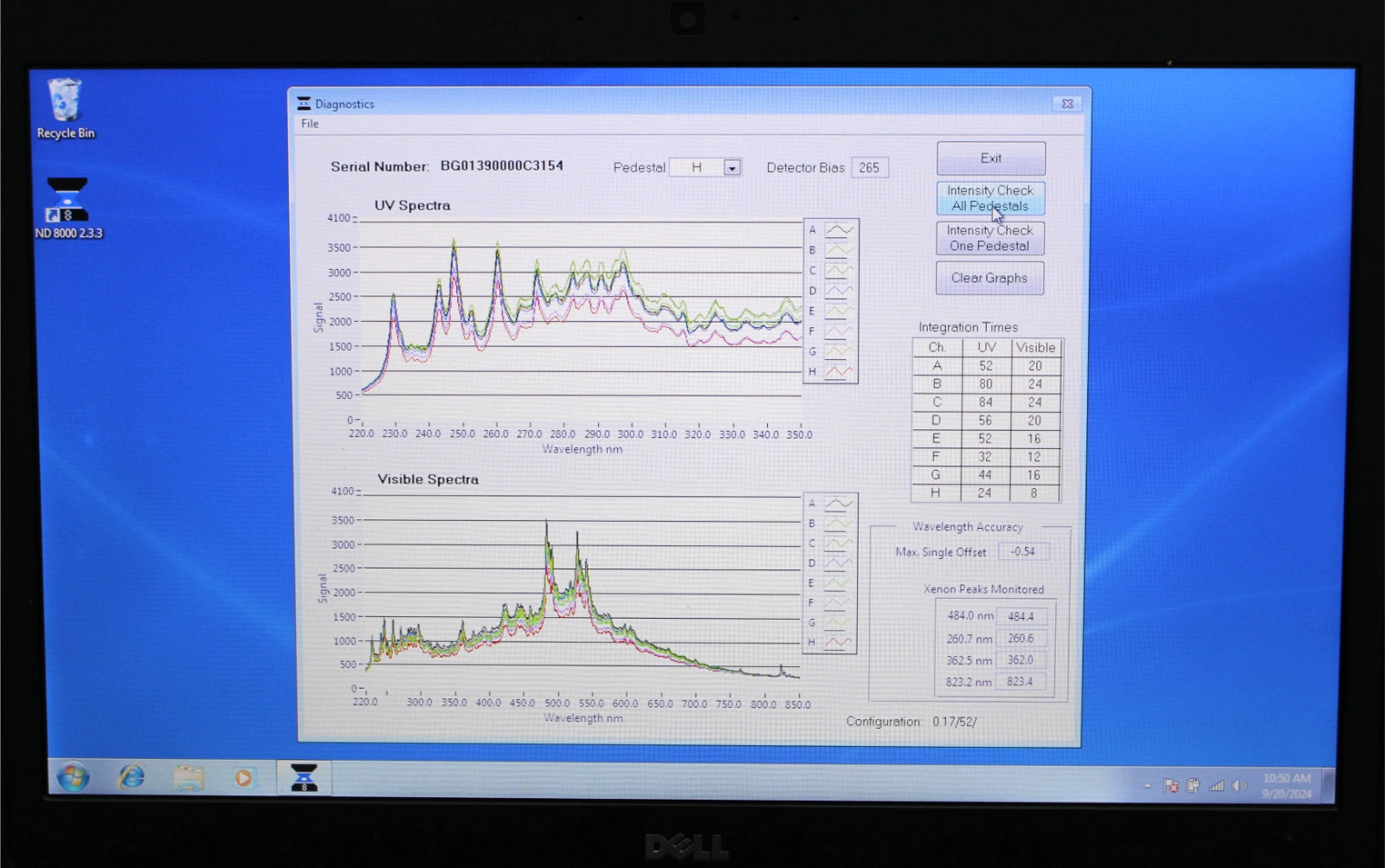Toggle channel H trace in UV Spectra legend
This screenshot has height=868, width=1385.
838,372
